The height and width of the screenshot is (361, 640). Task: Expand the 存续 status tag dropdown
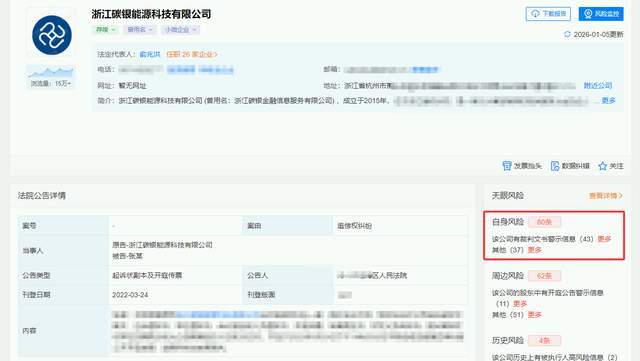[x=105, y=29]
